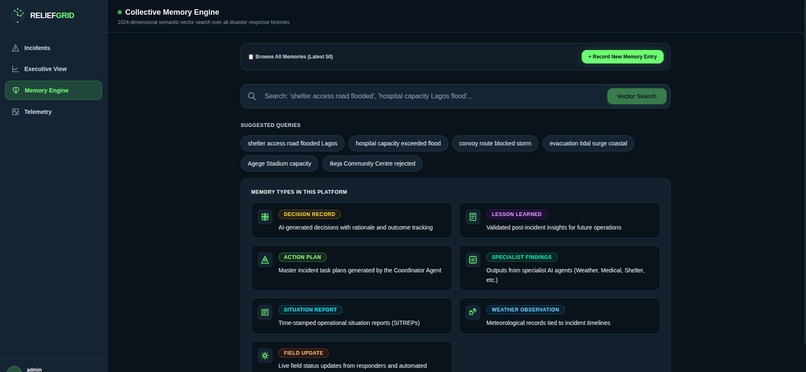This screenshot has height=372, width=806.
Task: Click 'Meteorological records tied to incident timelines' text
Action: point(548,323)
